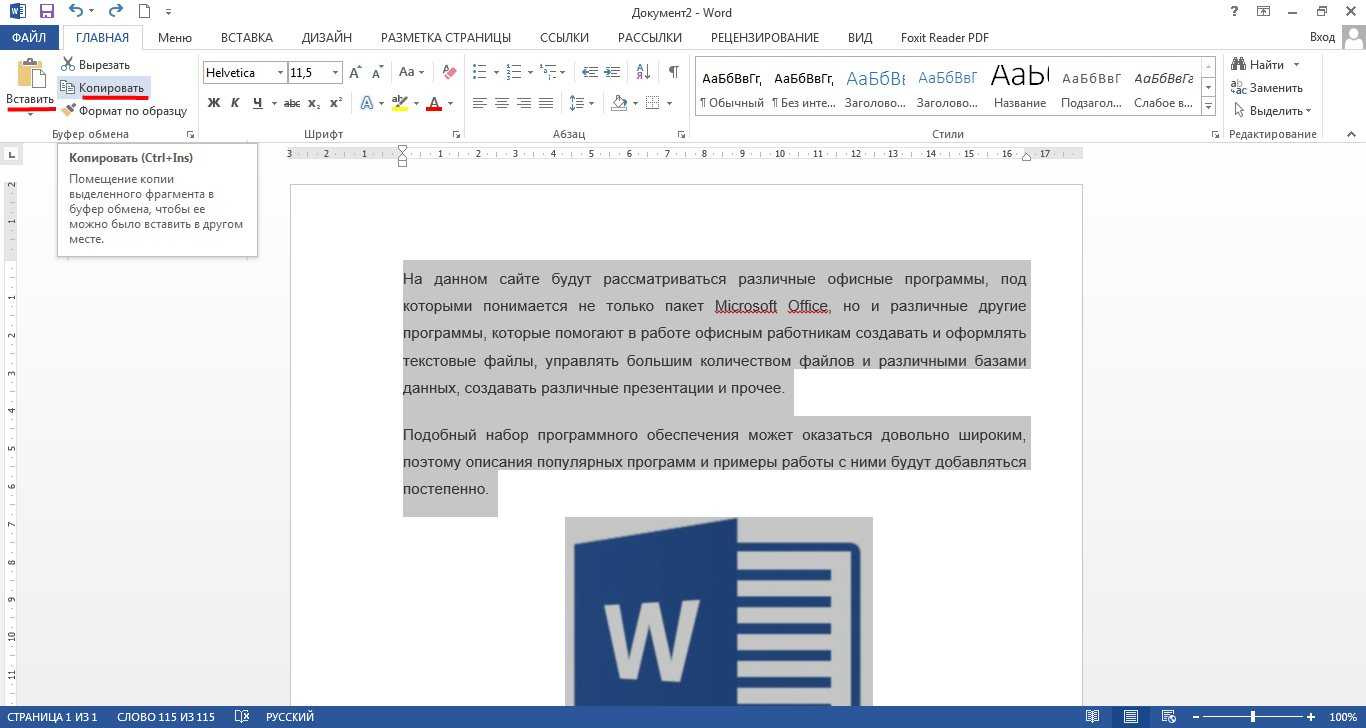Apply text effects with the A glow icon
The width and height of the screenshot is (1366, 728).
pyautogui.click(x=367, y=103)
